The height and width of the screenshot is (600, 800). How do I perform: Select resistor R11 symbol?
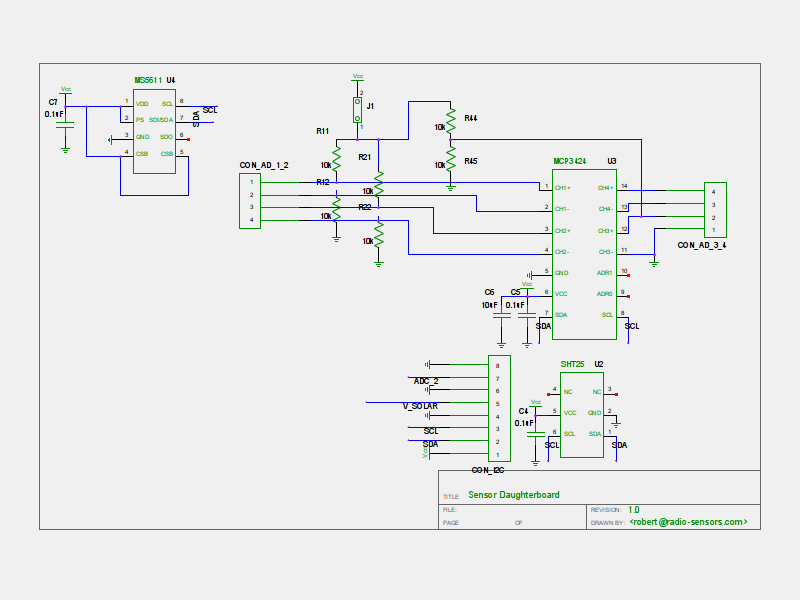click(x=336, y=159)
